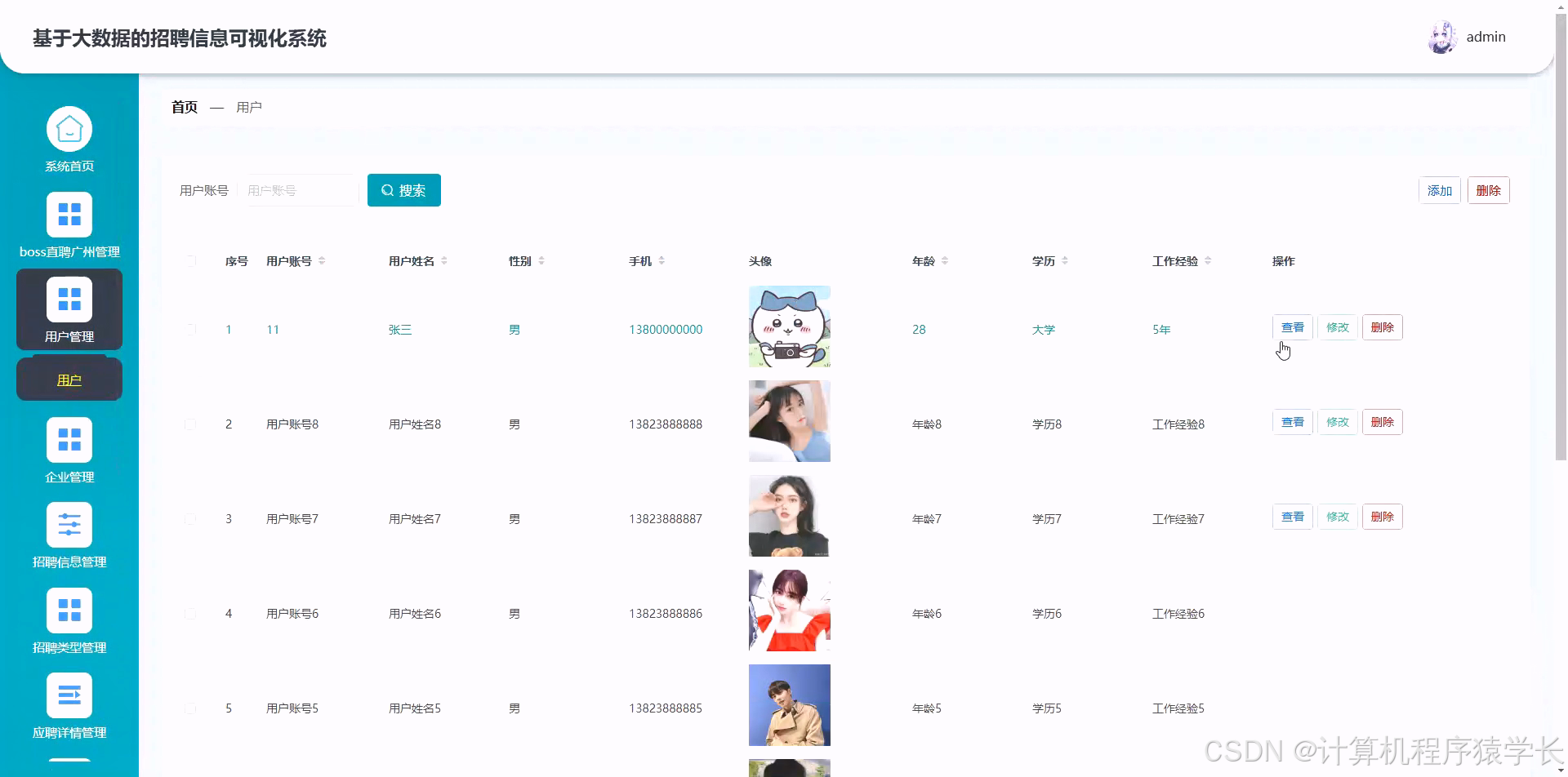Check the row checkbox for user 张三
The width and height of the screenshot is (1568, 777).
click(x=191, y=329)
